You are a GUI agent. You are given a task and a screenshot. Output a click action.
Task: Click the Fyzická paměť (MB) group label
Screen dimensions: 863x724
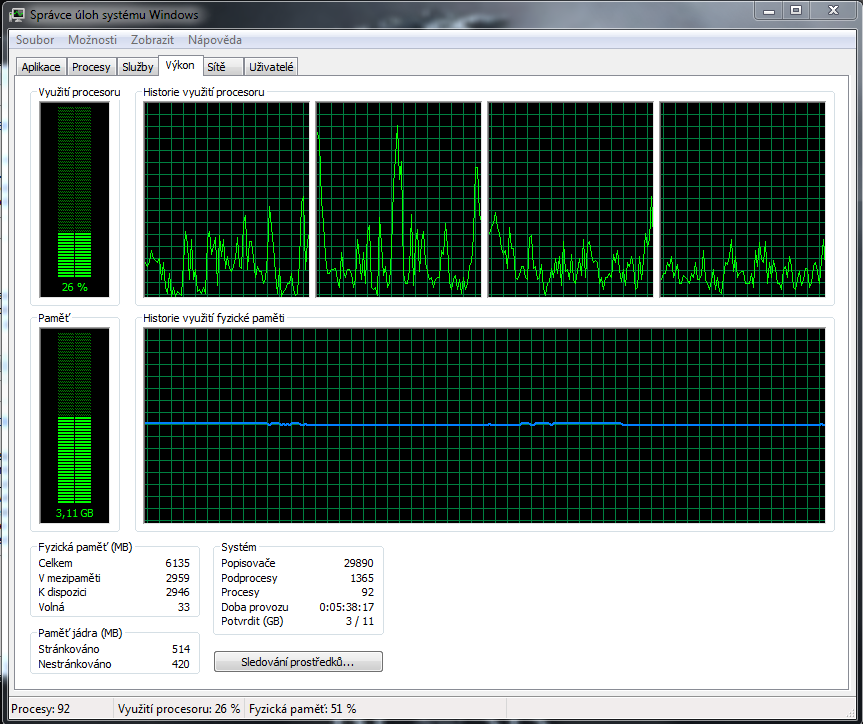coord(85,547)
